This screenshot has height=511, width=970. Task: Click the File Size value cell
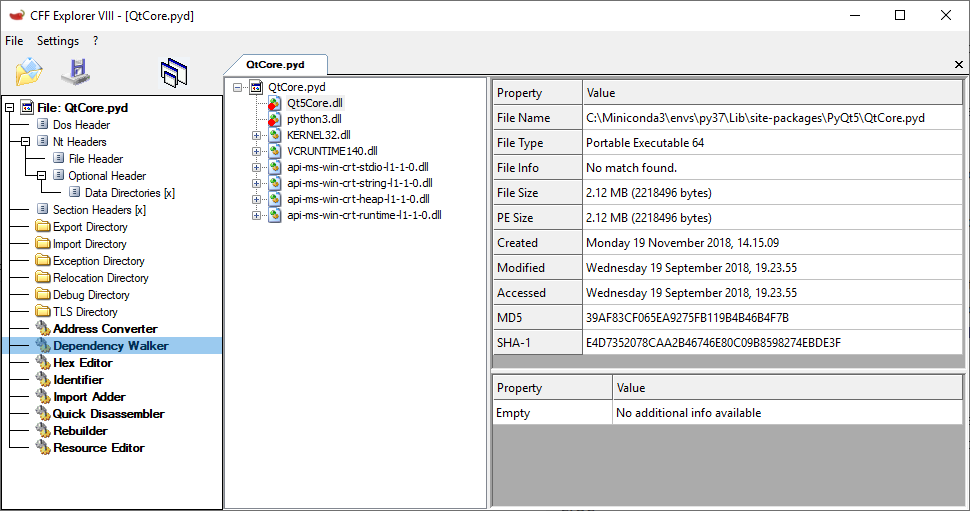pos(773,193)
